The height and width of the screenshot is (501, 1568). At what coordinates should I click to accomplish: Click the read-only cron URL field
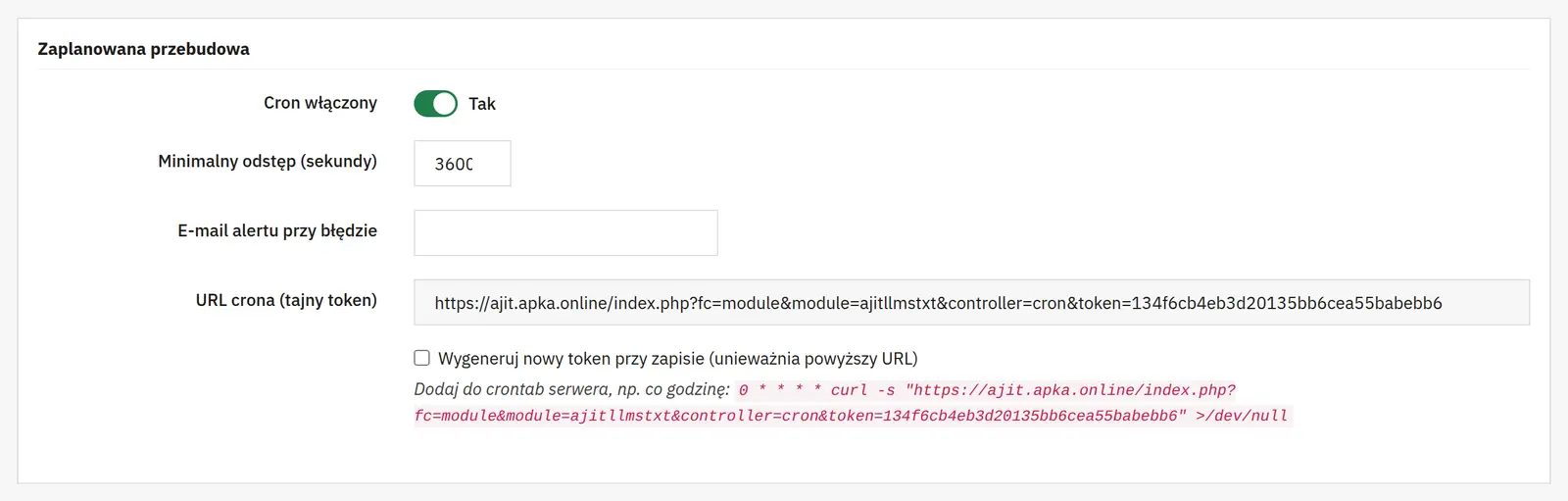coord(971,302)
